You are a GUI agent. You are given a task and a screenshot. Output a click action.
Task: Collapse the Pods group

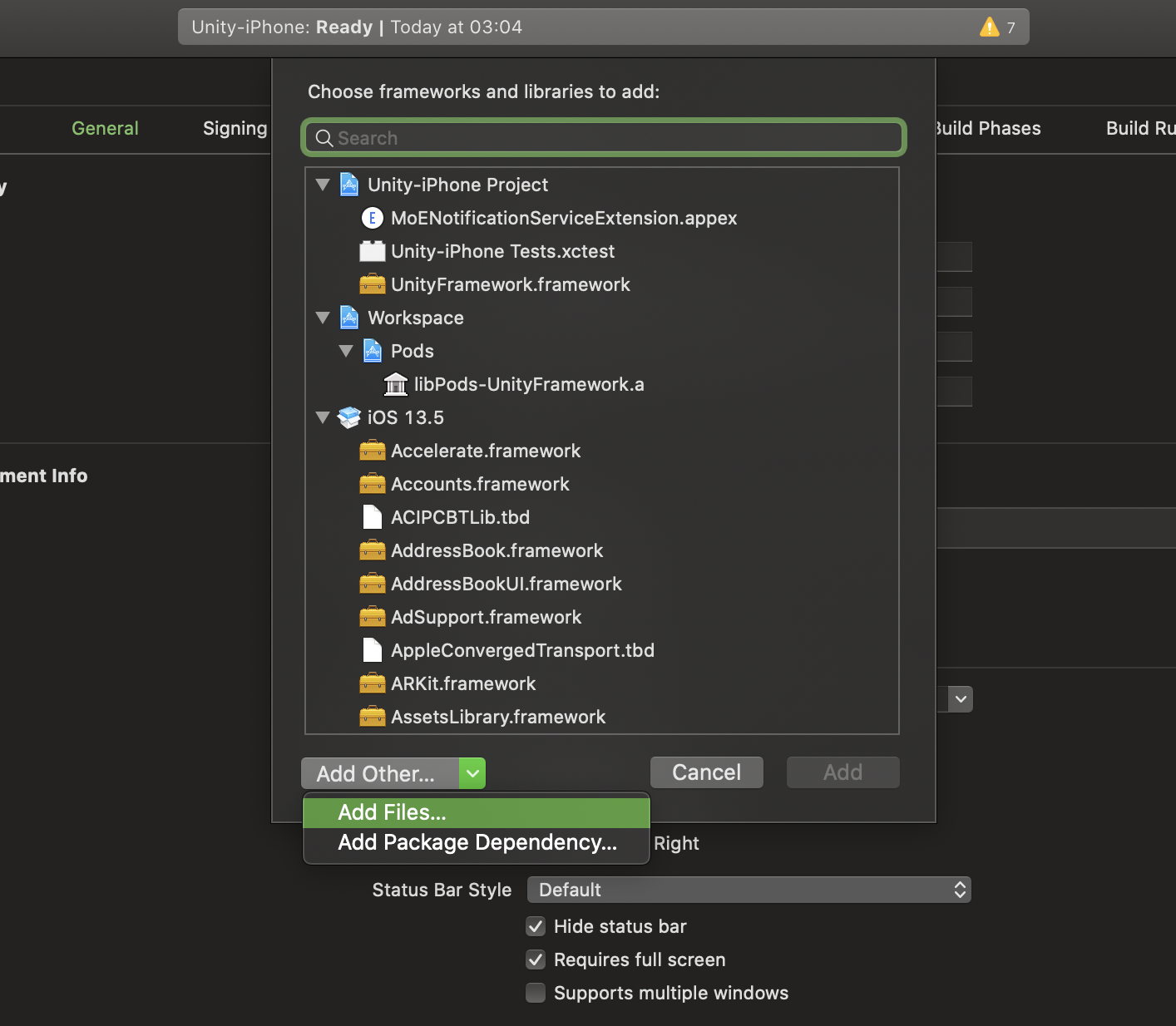(x=346, y=351)
